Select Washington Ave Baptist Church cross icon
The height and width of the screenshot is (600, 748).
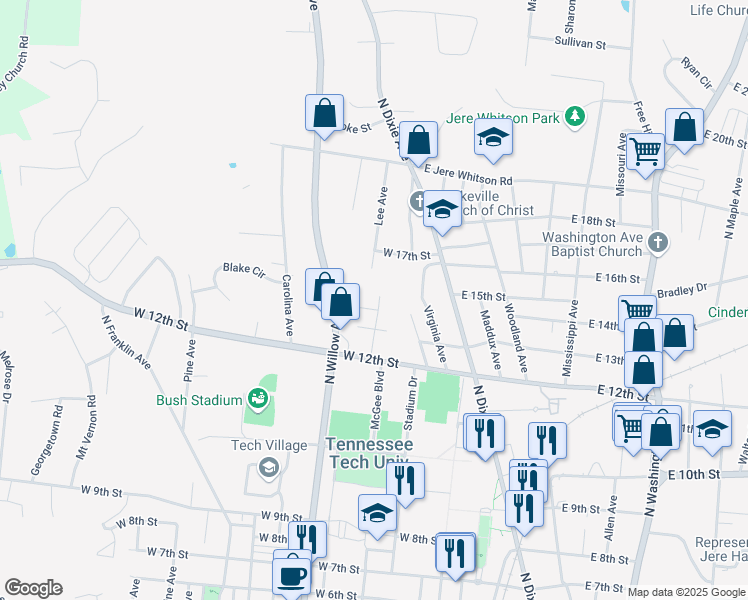[658, 243]
